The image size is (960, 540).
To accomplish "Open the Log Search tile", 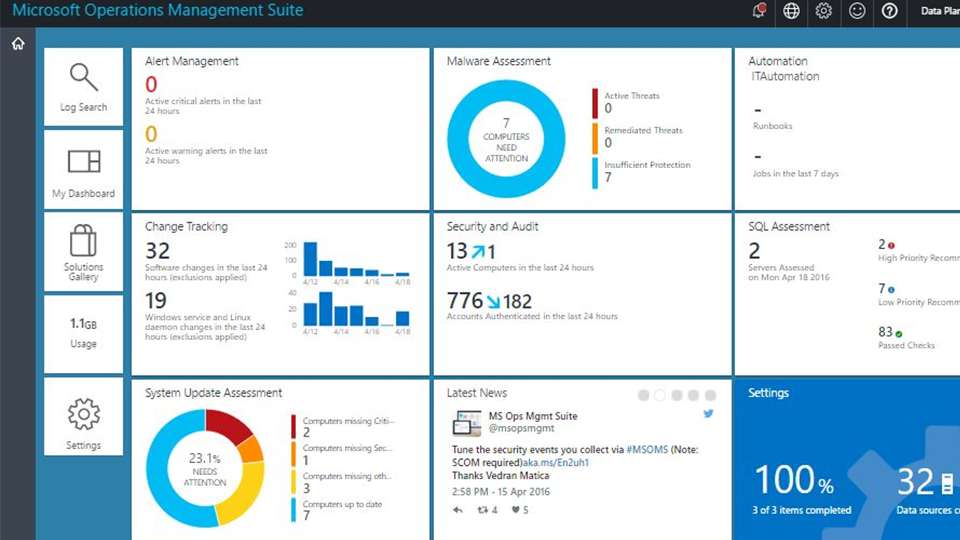I will pyautogui.click(x=84, y=86).
